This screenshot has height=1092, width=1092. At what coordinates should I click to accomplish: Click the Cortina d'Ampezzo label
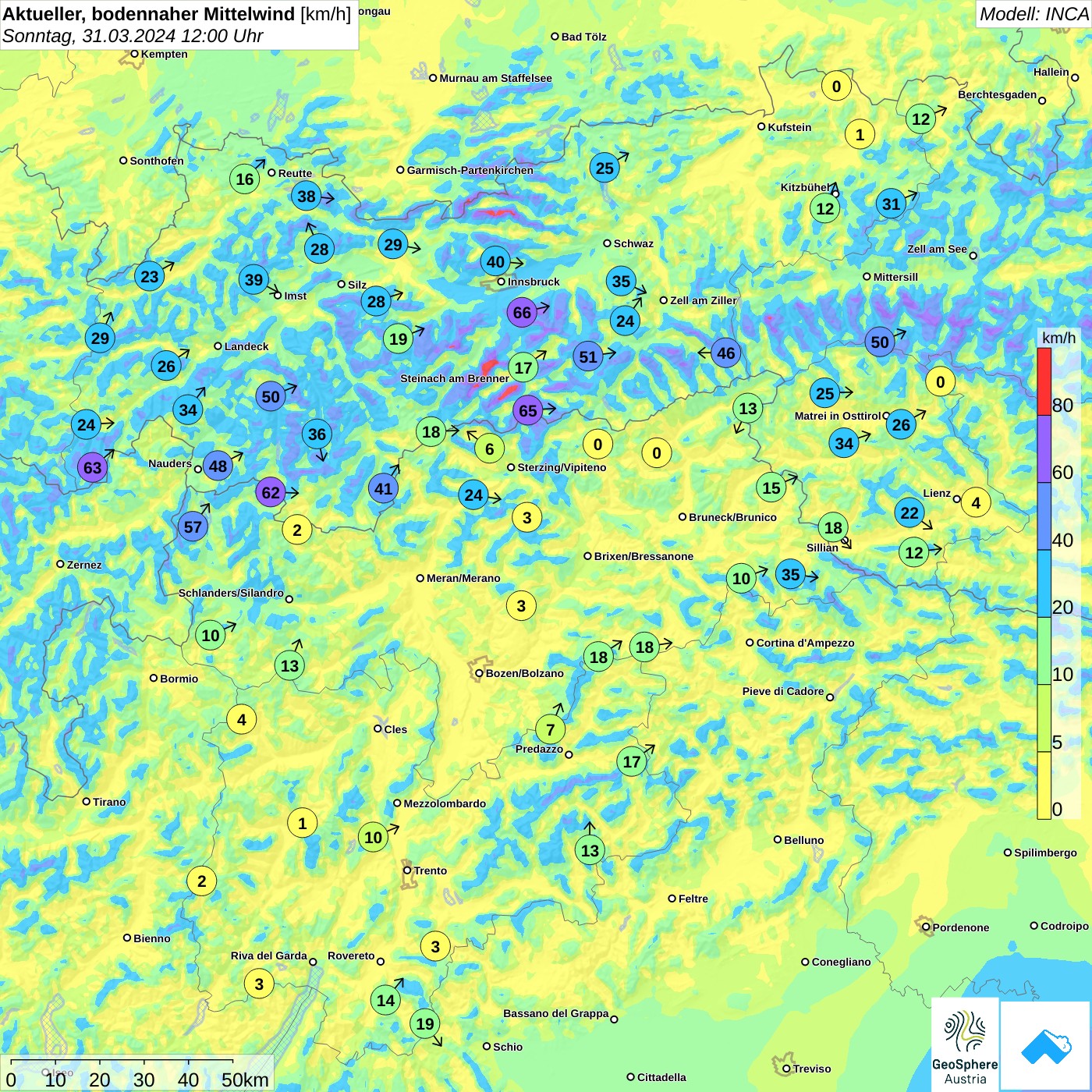(805, 643)
